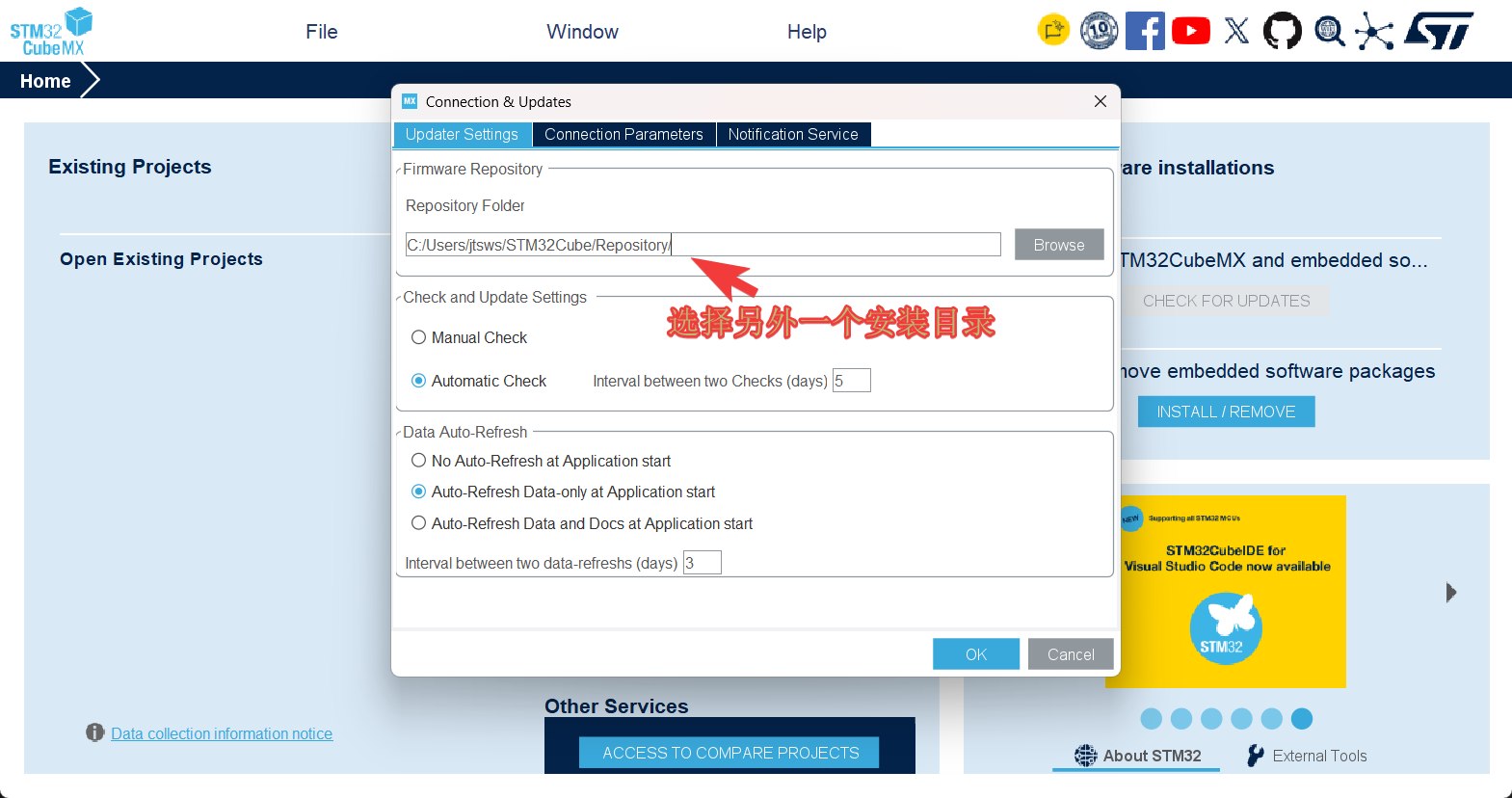The width and height of the screenshot is (1512, 798).
Task: Choose Auto-Refresh Data-only at Application start
Action: 418,492
